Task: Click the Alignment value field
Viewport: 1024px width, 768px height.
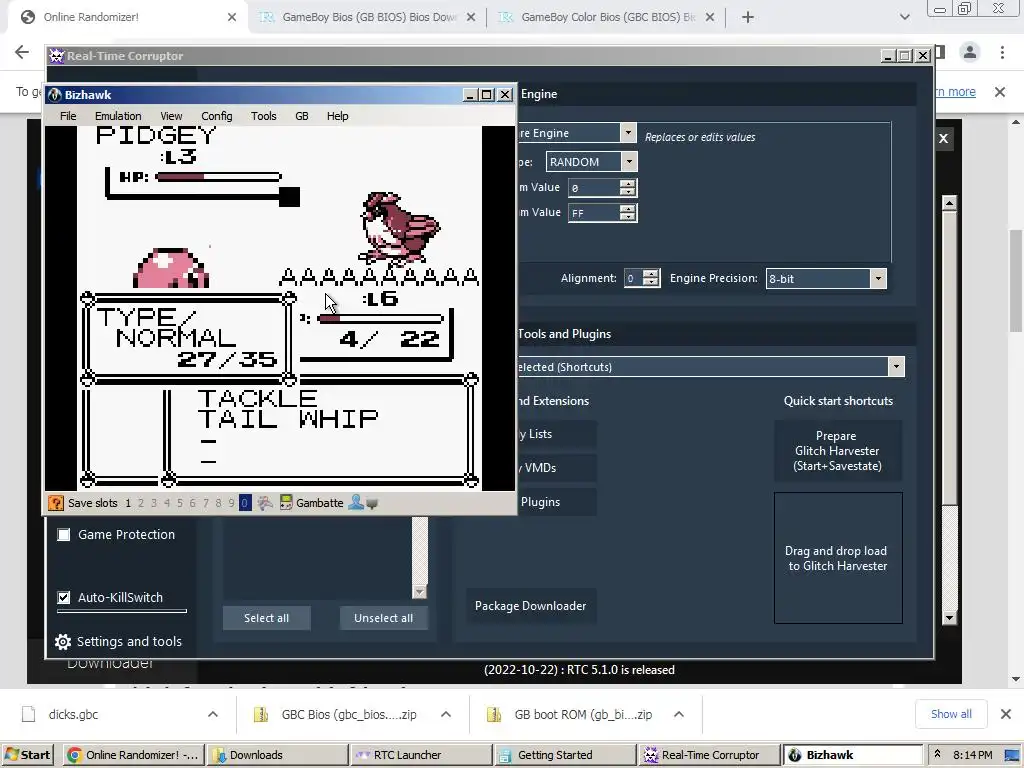Action: (x=633, y=278)
